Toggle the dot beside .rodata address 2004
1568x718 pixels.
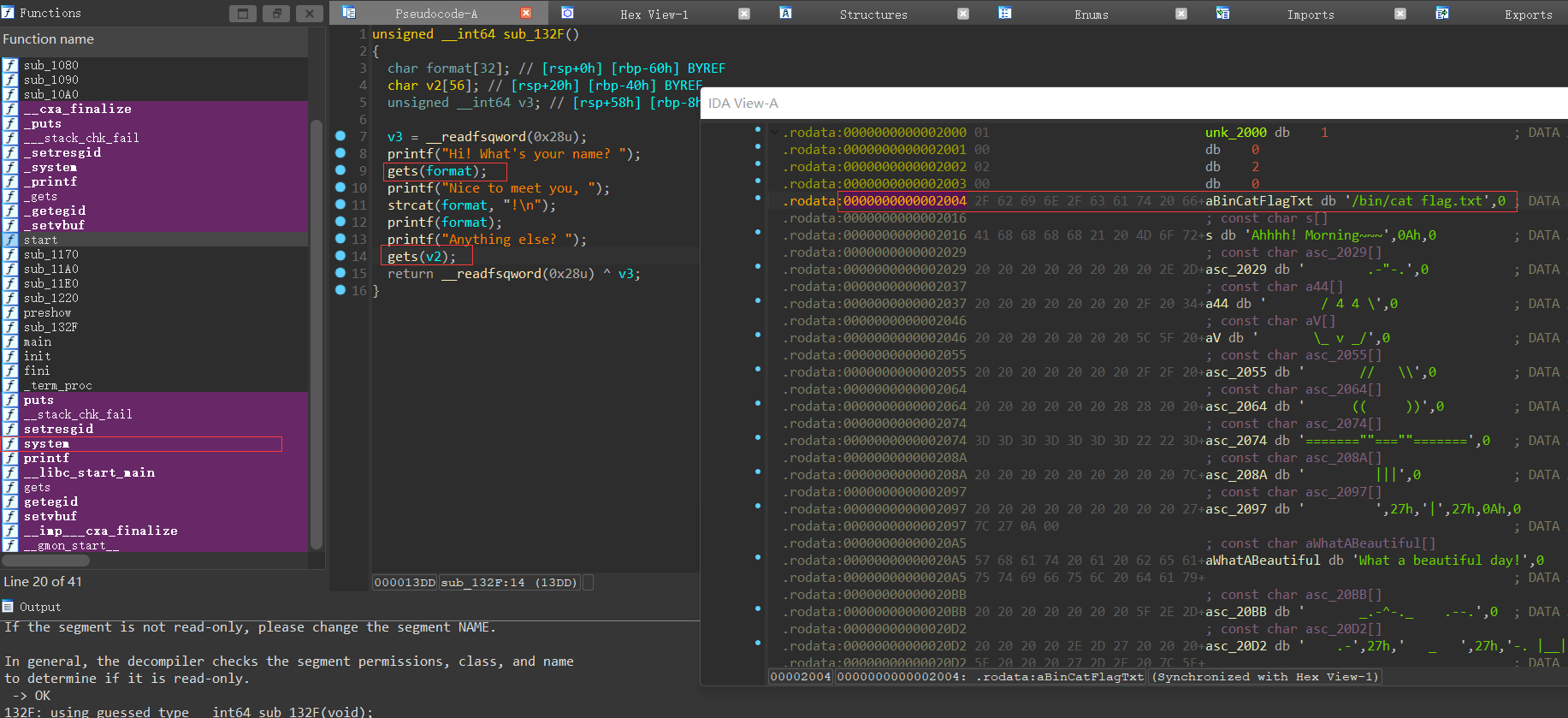(x=758, y=198)
